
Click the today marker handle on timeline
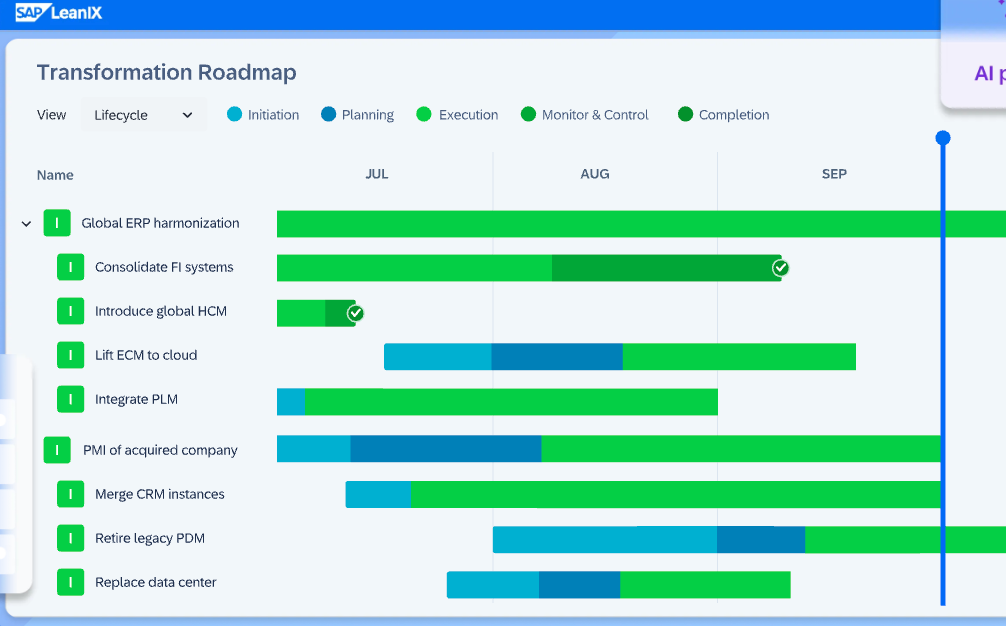click(942, 138)
